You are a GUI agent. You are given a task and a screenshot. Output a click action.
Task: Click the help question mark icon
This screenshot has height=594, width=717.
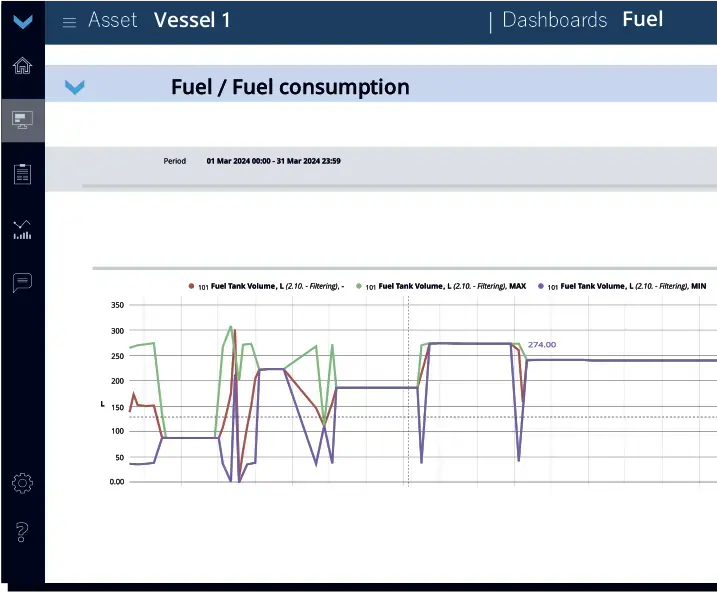point(22,532)
